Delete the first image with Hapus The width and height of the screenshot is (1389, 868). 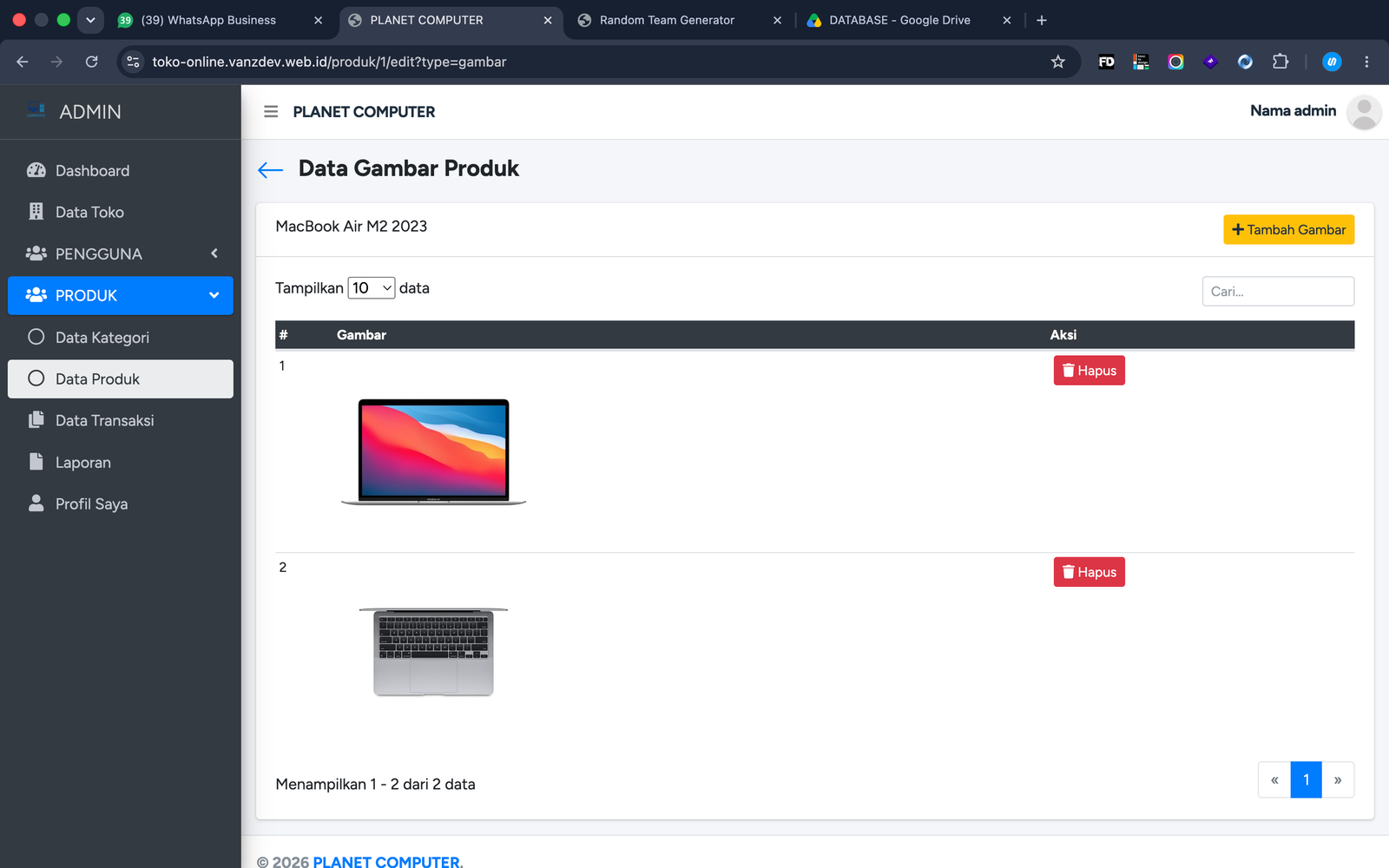(1089, 371)
